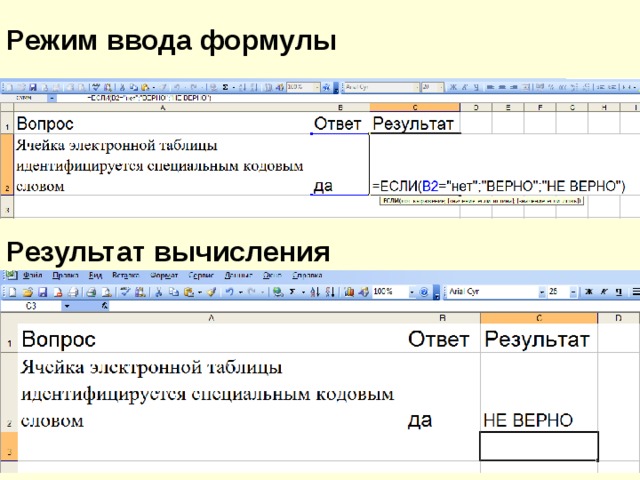Click Save icon in result-window toolbar
This screenshot has width=640, height=480.
point(42,292)
